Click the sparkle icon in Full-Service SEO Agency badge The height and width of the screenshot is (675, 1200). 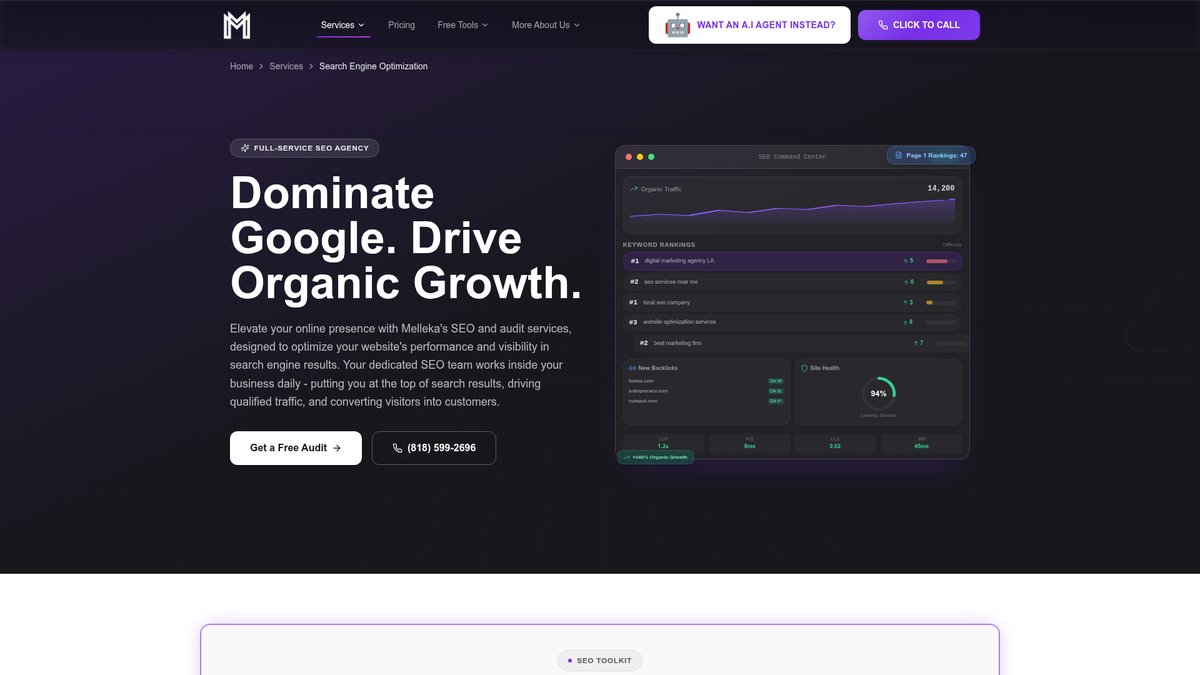pyautogui.click(x=245, y=148)
